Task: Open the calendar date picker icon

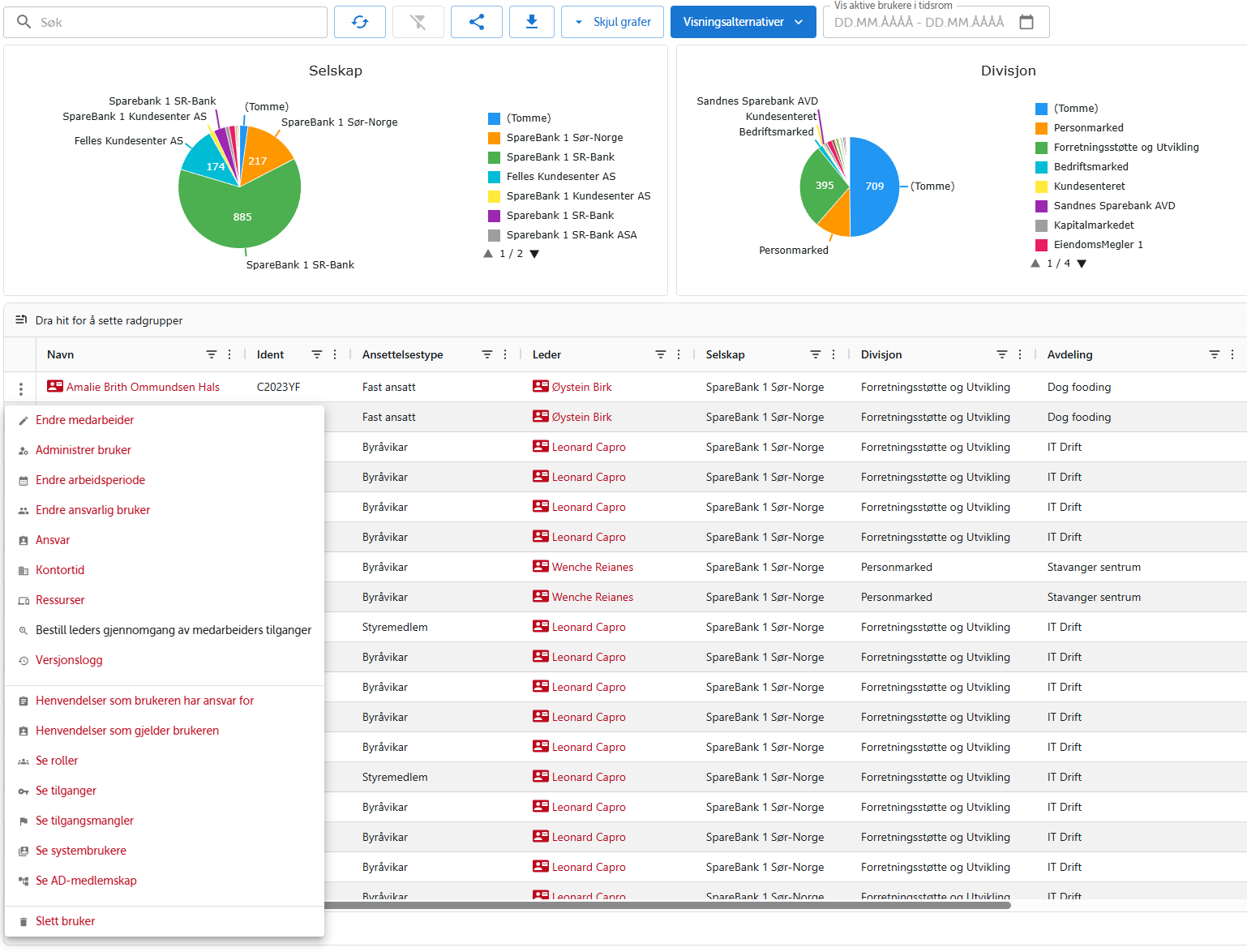Action: [1026, 22]
